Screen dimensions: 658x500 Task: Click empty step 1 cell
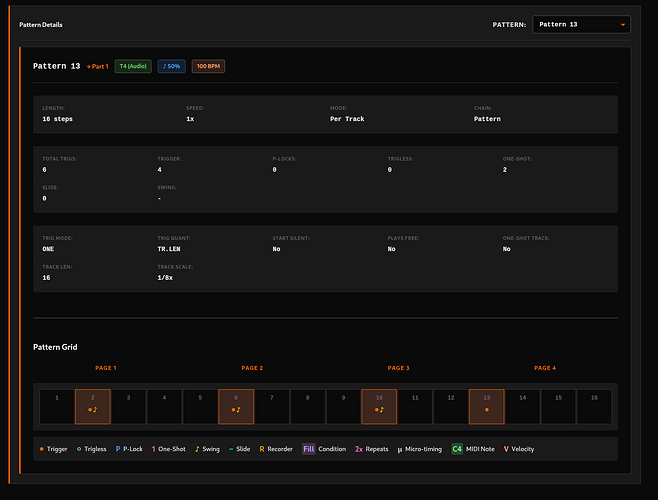57,404
